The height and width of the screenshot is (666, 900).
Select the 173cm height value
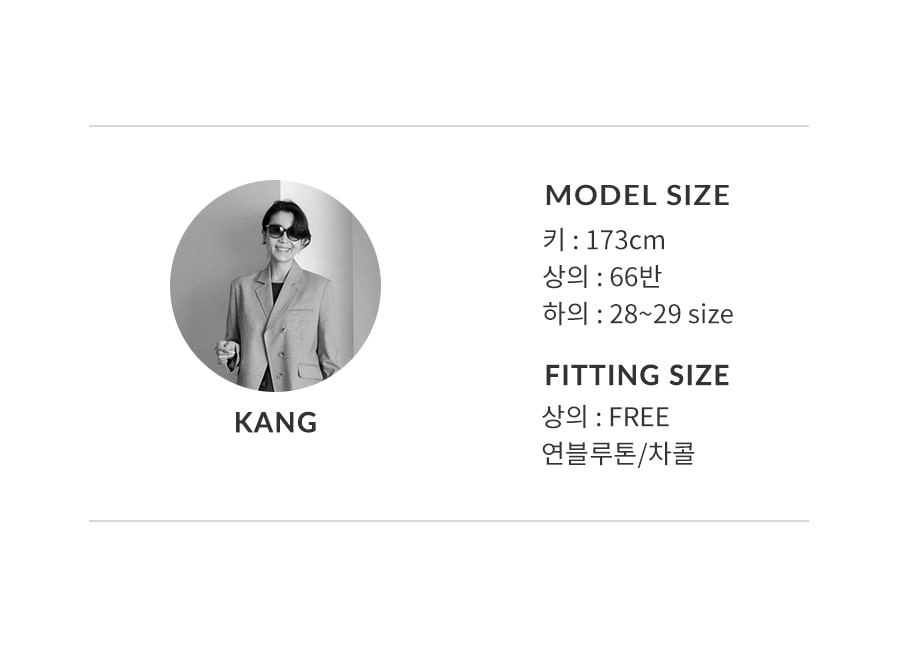coord(626,241)
